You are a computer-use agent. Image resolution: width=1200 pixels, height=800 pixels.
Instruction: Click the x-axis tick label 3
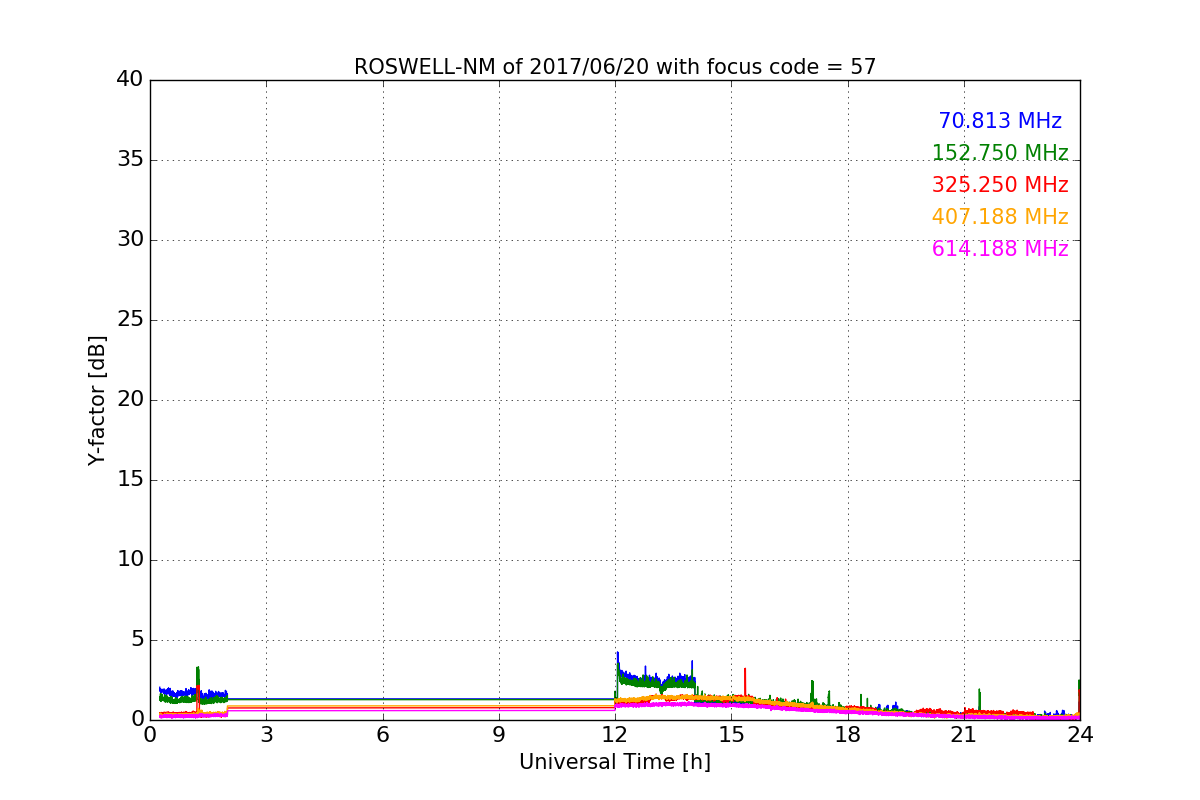pos(266,735)
